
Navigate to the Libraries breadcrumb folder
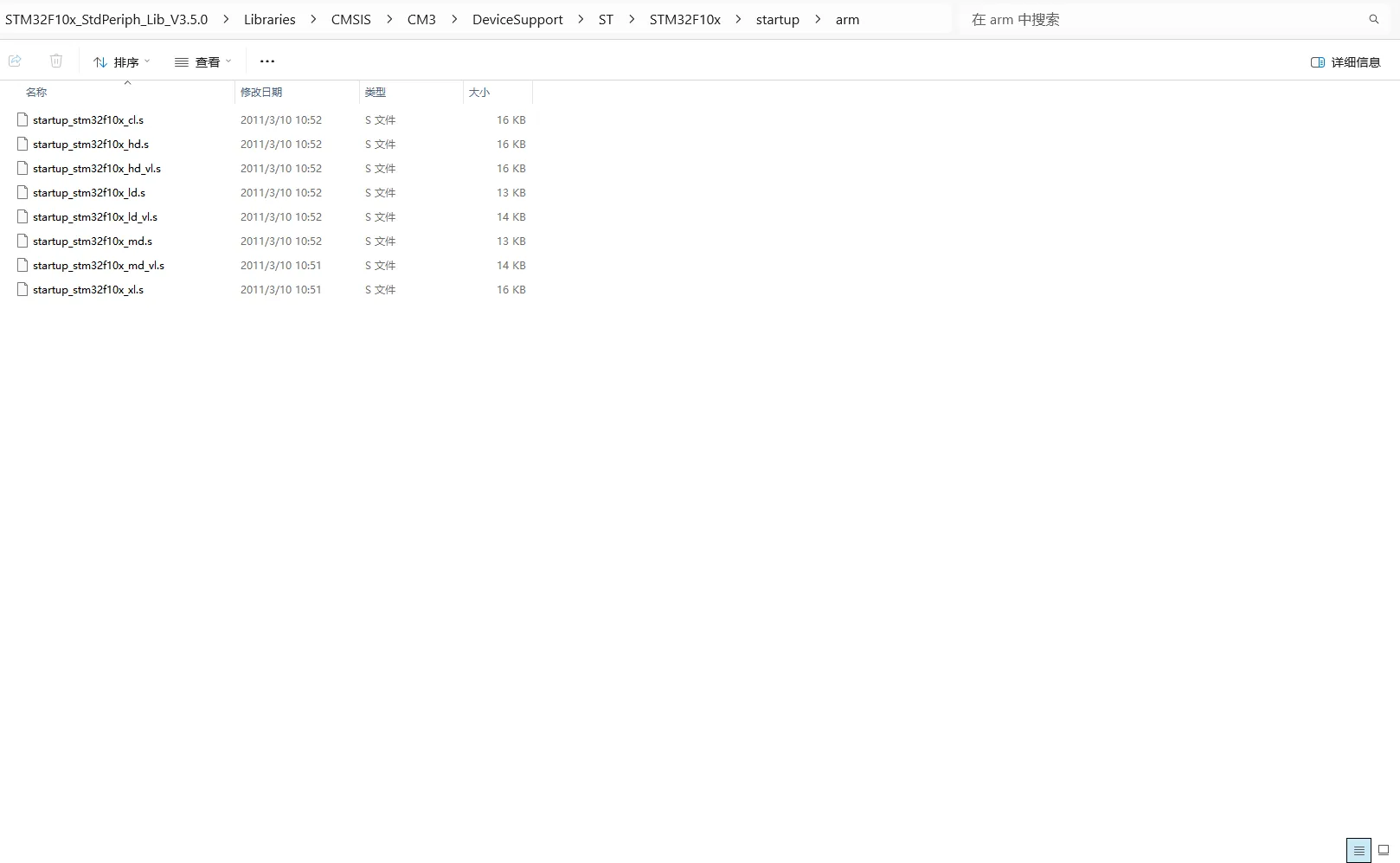(270, 19)
